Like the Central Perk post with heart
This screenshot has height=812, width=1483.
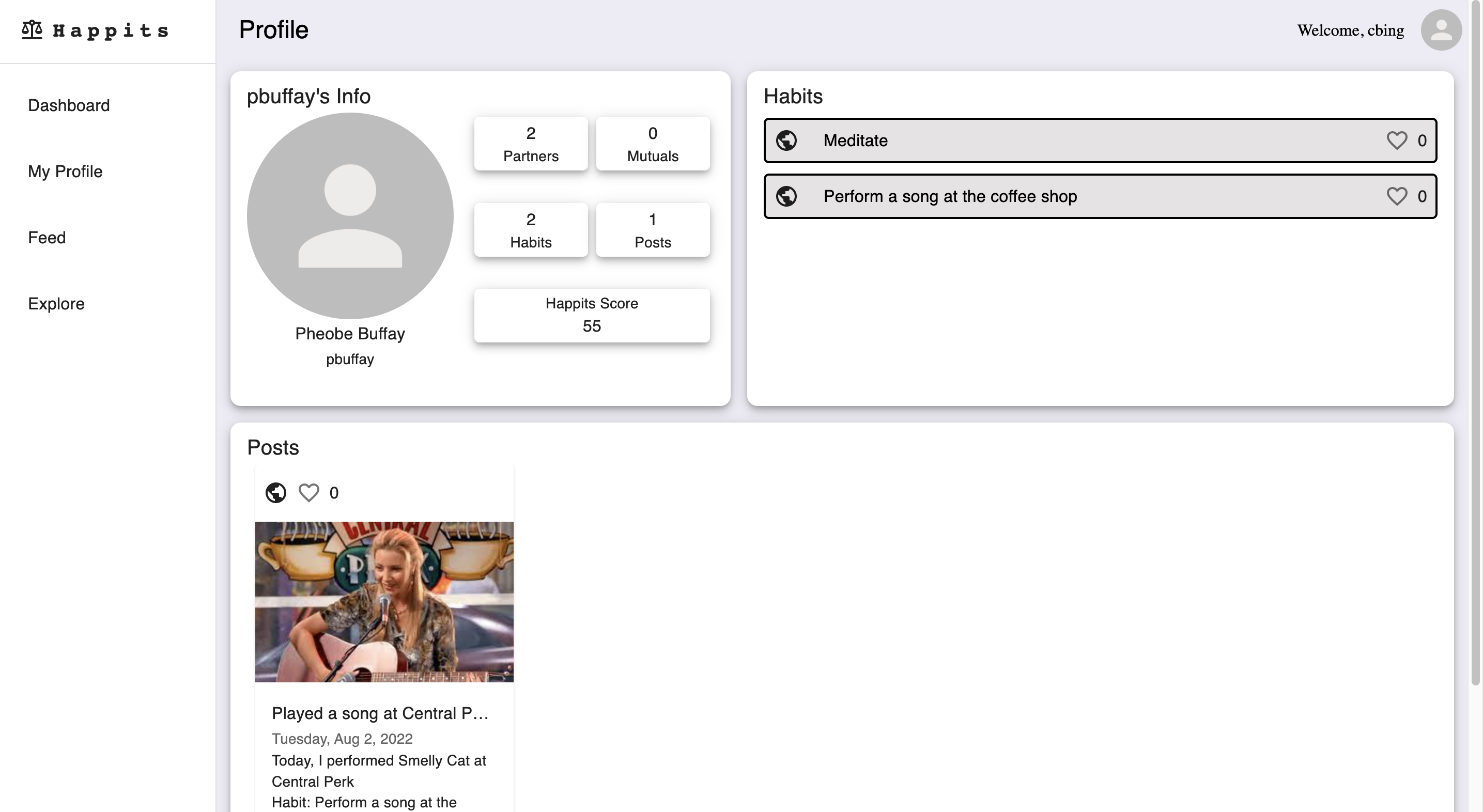[308, 493]
